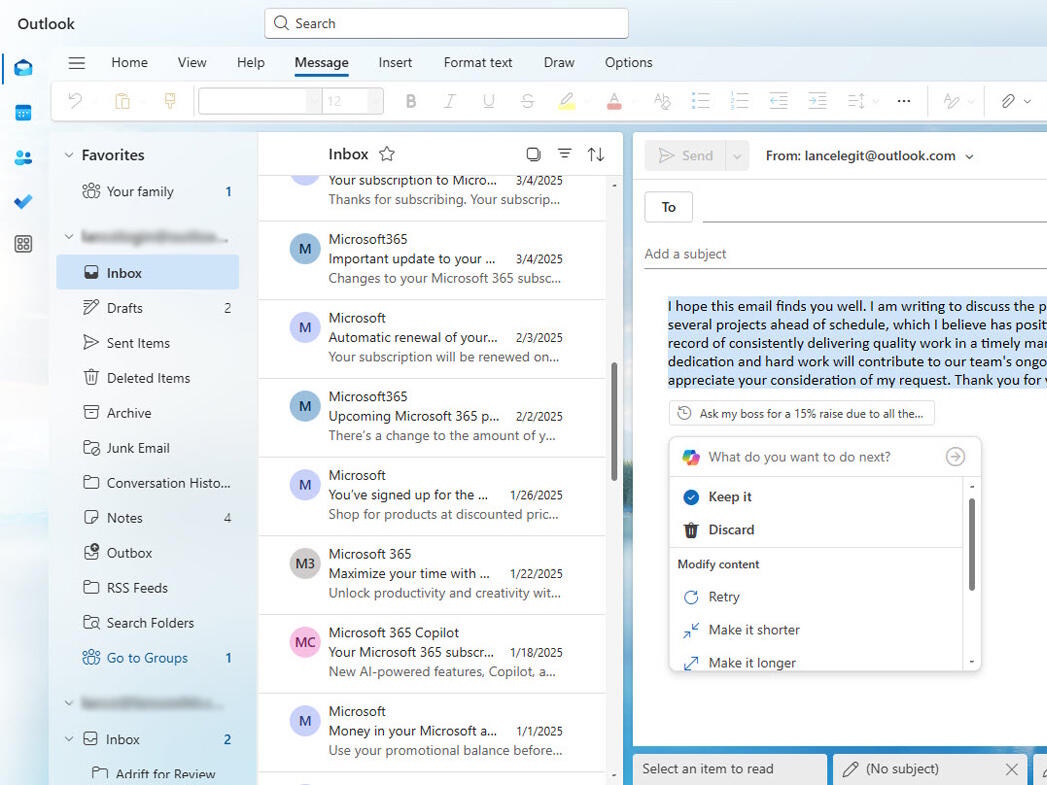
Task: Discard the Copilot draft
Action: pos(732,529)
